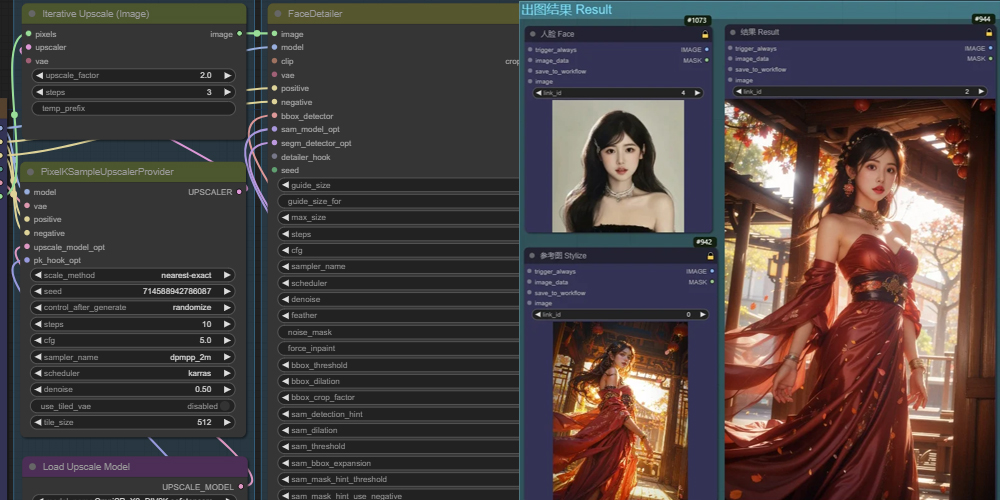The height and width of the screenshot is (500, 1000).
Task: Toggle use_tiled_vae switch
Action: (225, 406)
